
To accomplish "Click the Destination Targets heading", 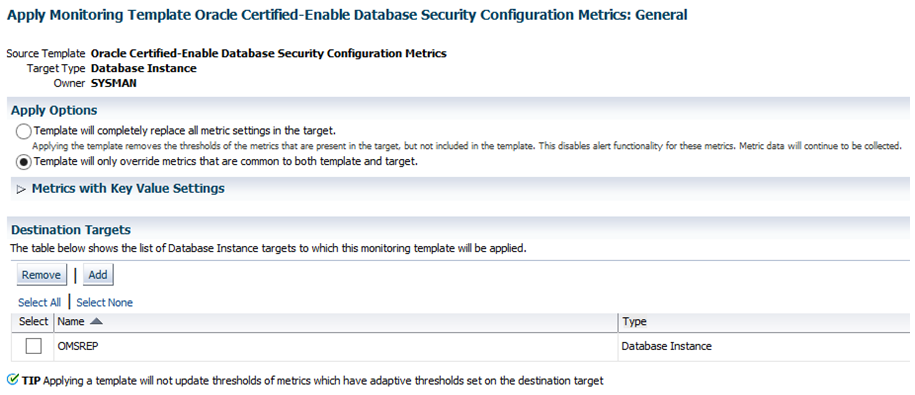I will click(x=71, y=230).
